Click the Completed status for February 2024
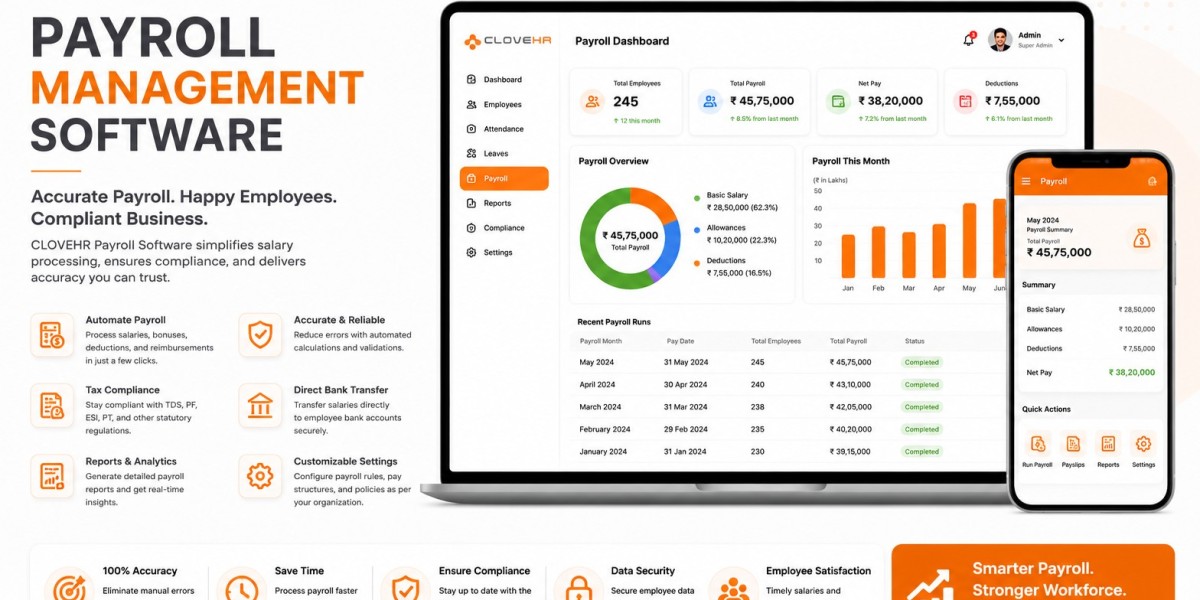 click(921, 429)
